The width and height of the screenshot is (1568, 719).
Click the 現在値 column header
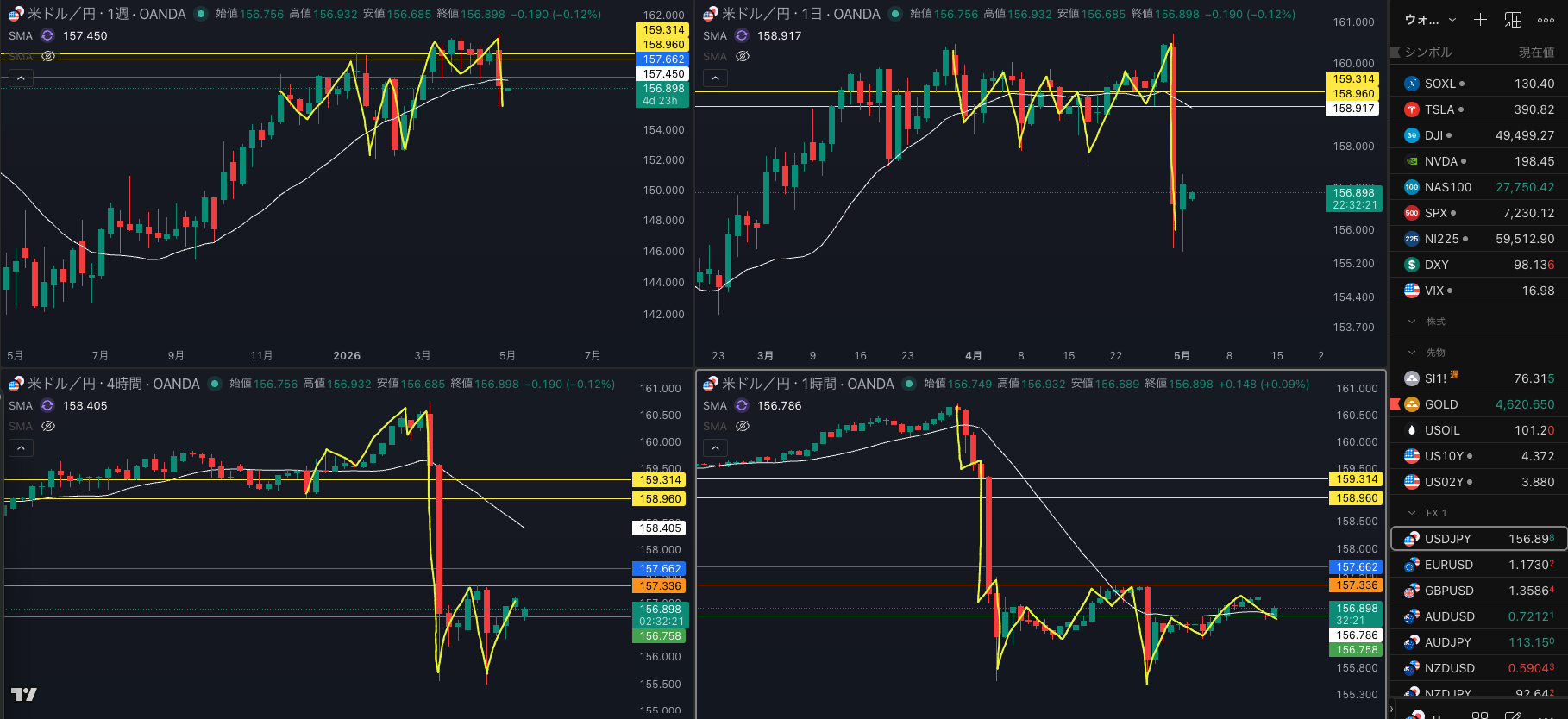(1536, 53)
